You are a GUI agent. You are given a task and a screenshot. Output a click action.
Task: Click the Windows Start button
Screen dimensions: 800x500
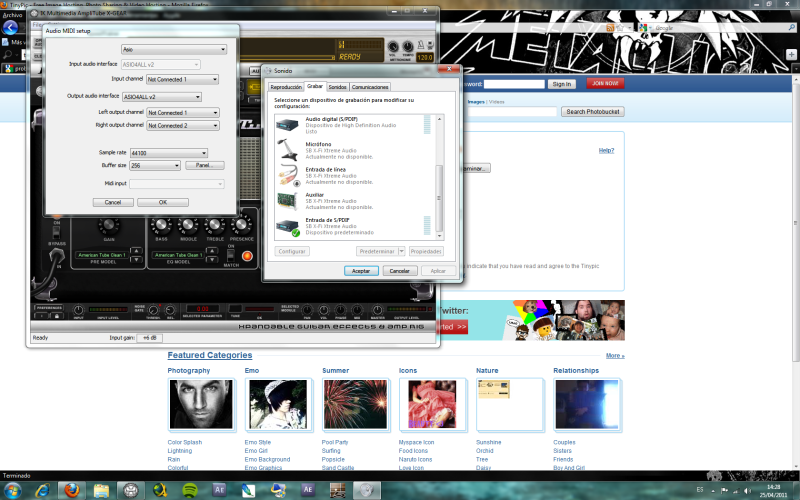point(12,491)
